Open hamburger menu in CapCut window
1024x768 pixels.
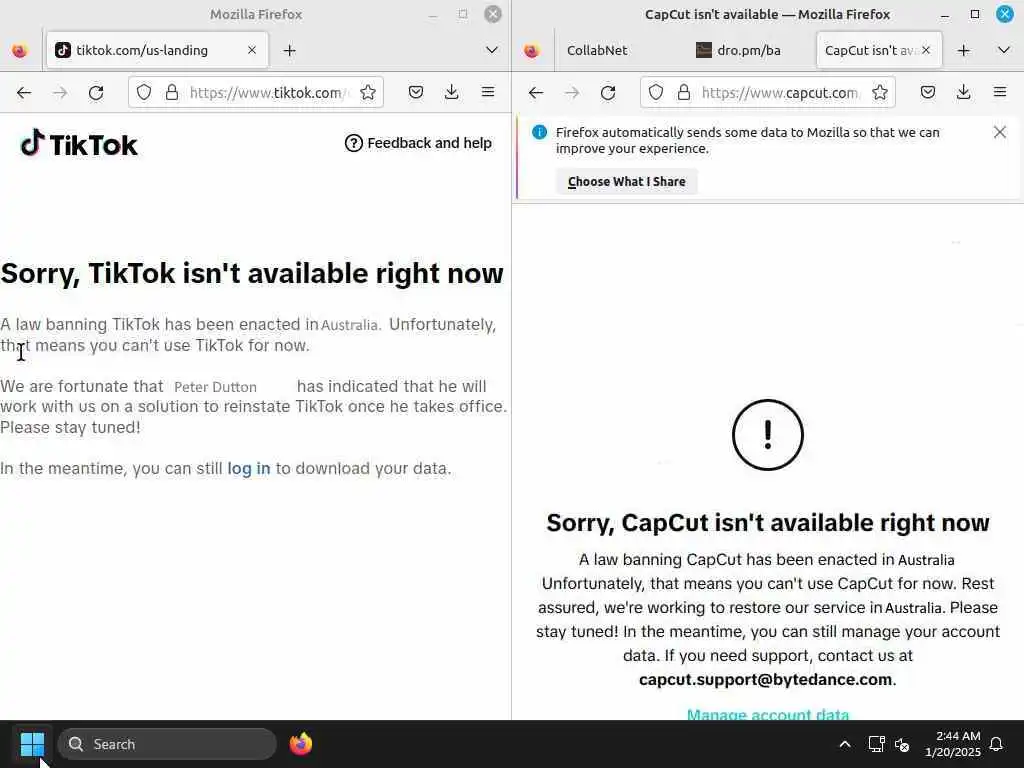pyautogui.click(x=1000, y=93)
